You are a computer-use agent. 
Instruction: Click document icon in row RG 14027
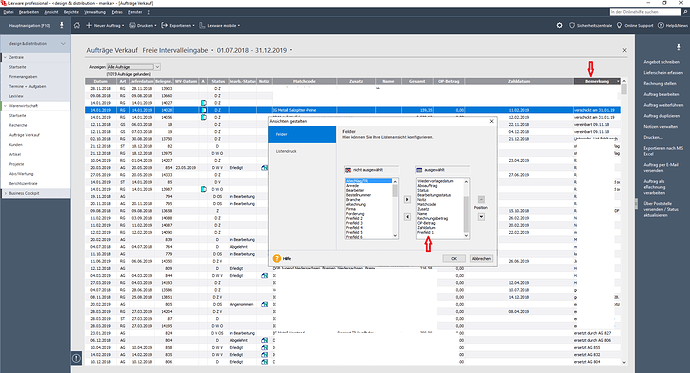coord(204,103)
